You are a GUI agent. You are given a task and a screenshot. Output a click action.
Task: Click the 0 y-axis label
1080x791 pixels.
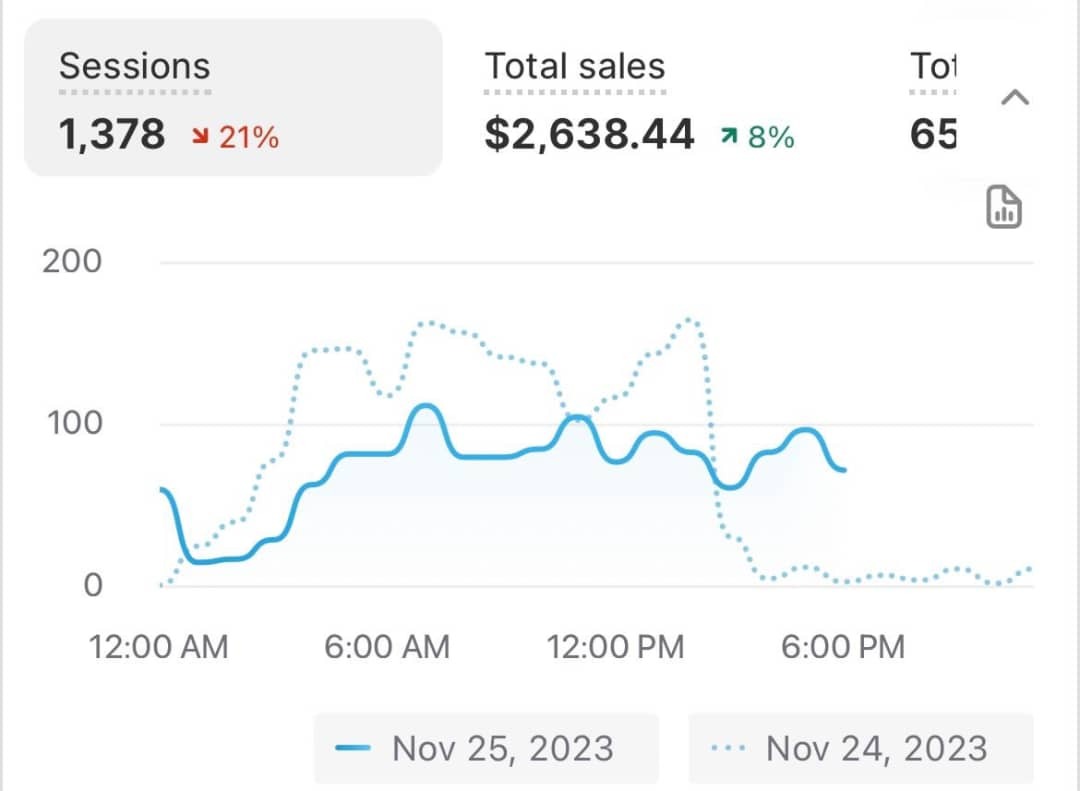pos(92,585)
